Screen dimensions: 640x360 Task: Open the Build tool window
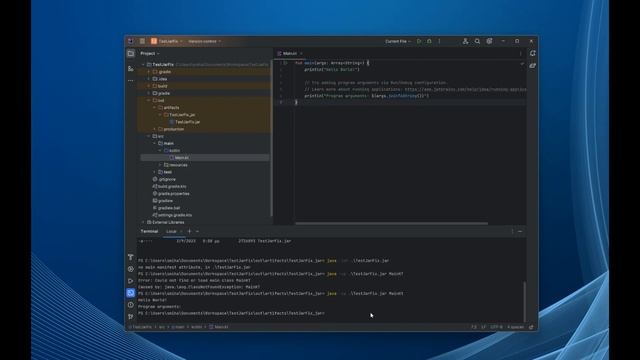[x=131, y=257]
